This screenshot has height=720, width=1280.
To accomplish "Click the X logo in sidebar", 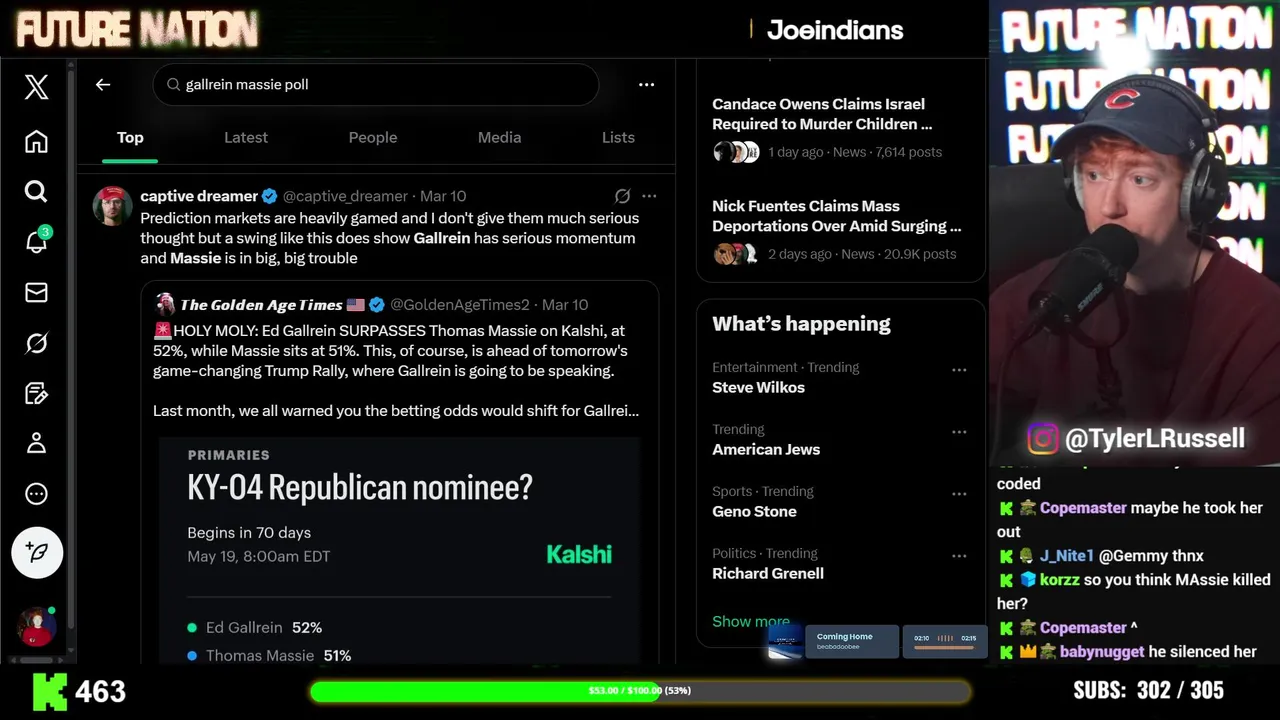I will click(x=36, y=87).
